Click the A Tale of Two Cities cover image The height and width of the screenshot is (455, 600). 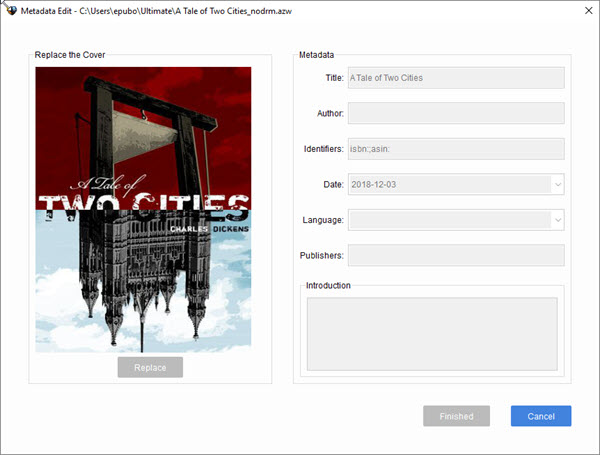(143, 210)
